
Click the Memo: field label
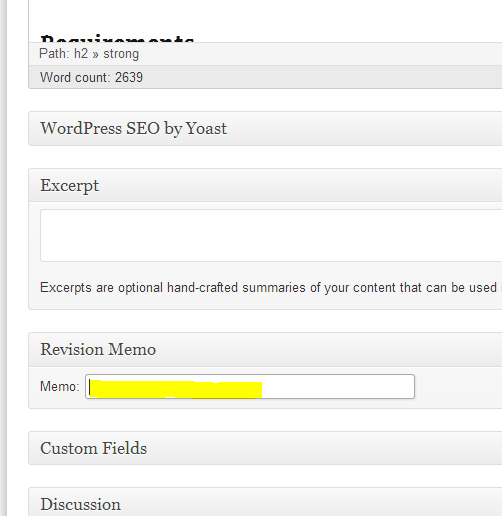tap(60, 387)
